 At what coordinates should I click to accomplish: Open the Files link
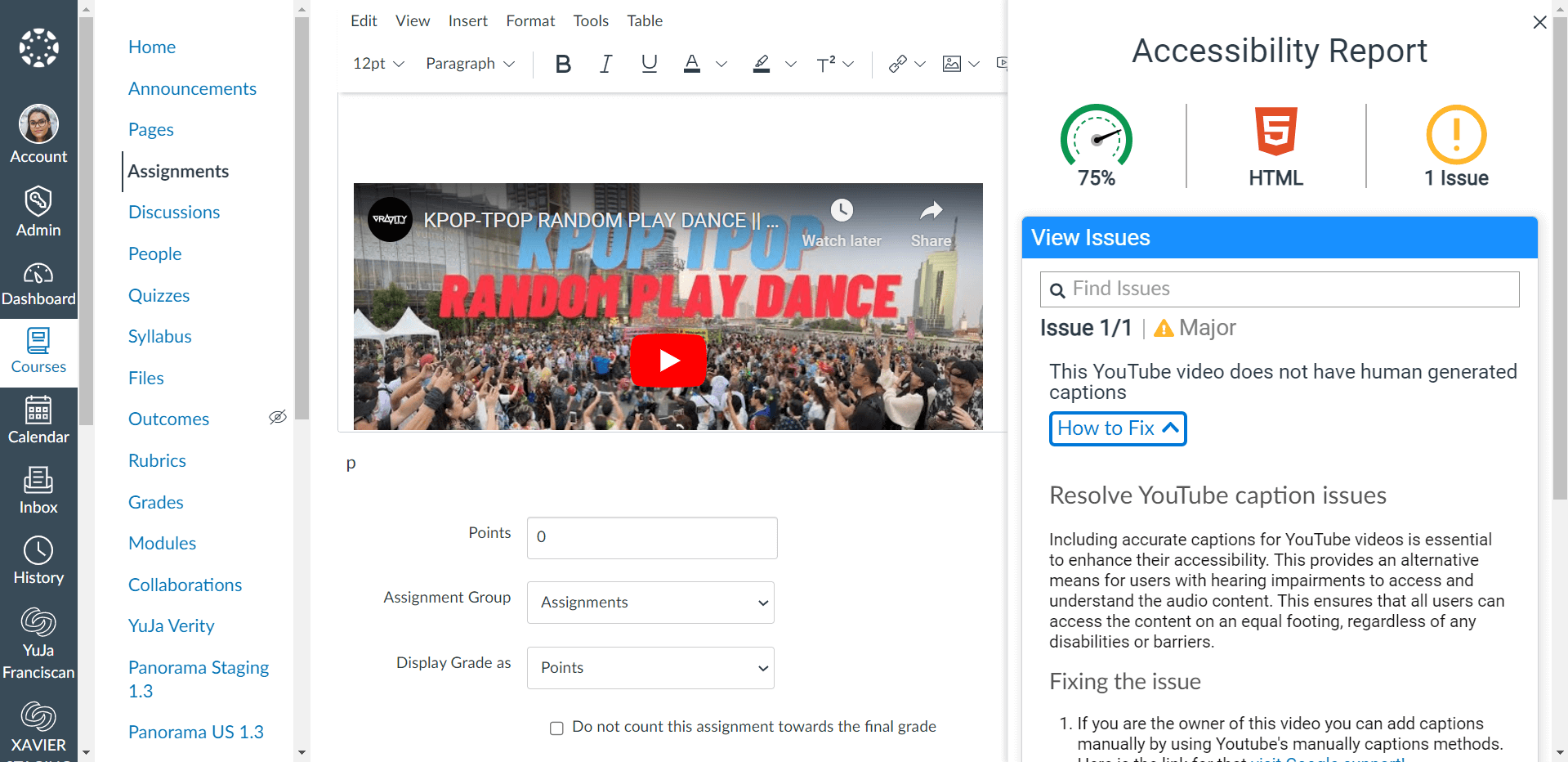(x=145, y=378)
